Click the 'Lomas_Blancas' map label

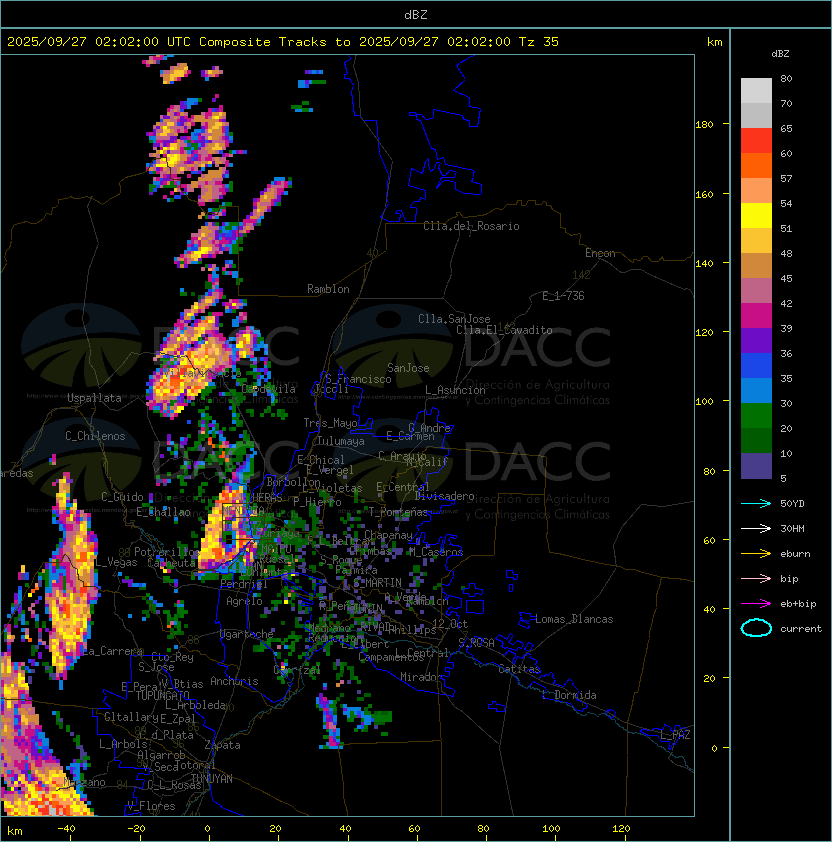coord(574,619)
